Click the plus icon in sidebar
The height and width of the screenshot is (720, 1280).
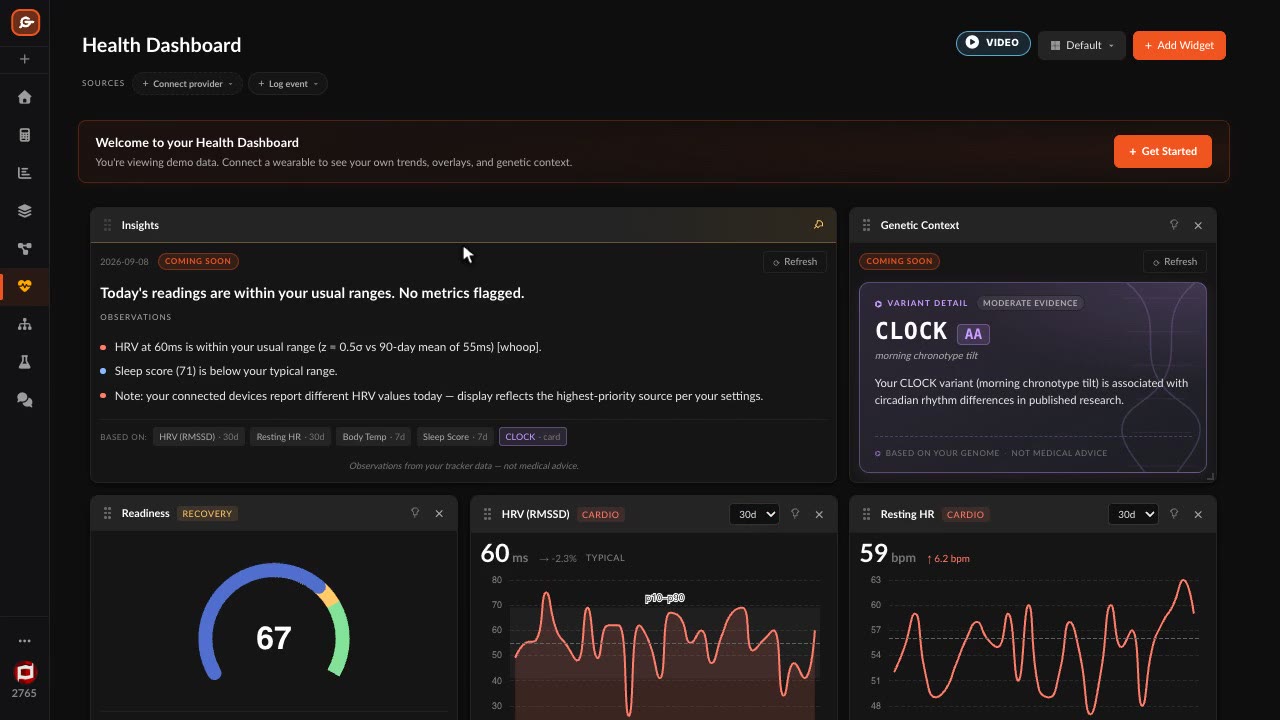pos(25,59)
